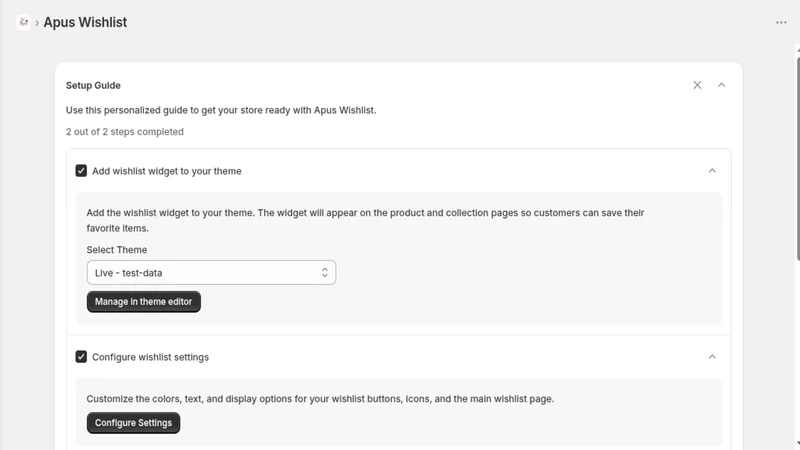Collapse the Setup Guide card
Viewport: 800px width, 450px height.
pos(721,85)
